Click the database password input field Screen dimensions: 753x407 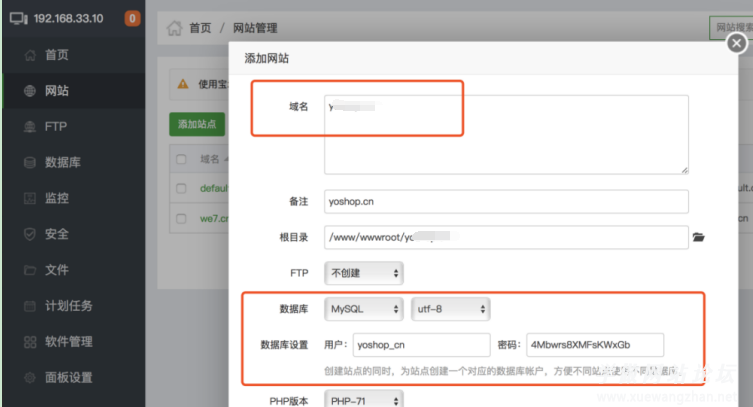point(594,344)
